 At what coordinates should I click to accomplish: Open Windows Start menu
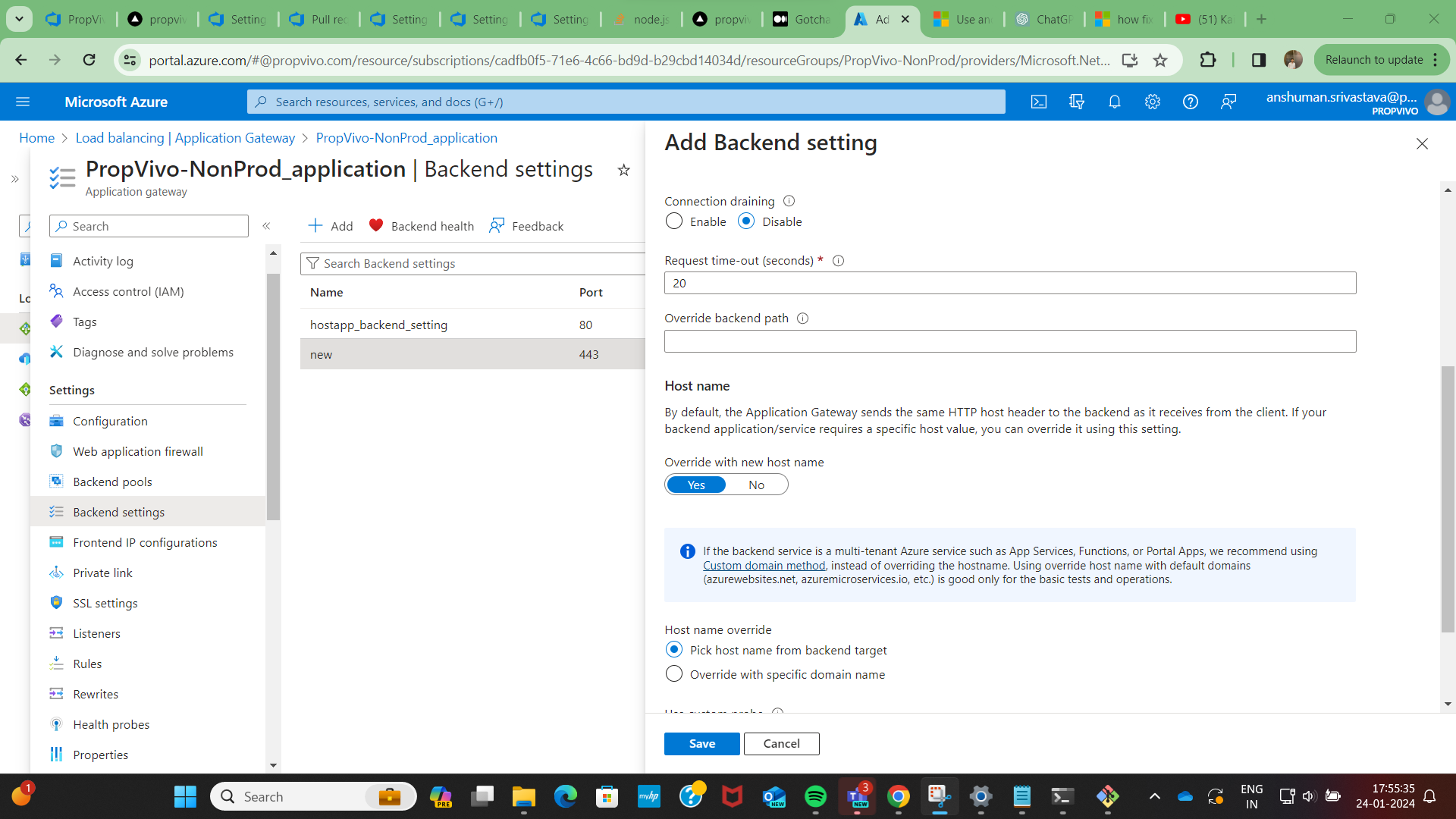[x=185, y=797]
